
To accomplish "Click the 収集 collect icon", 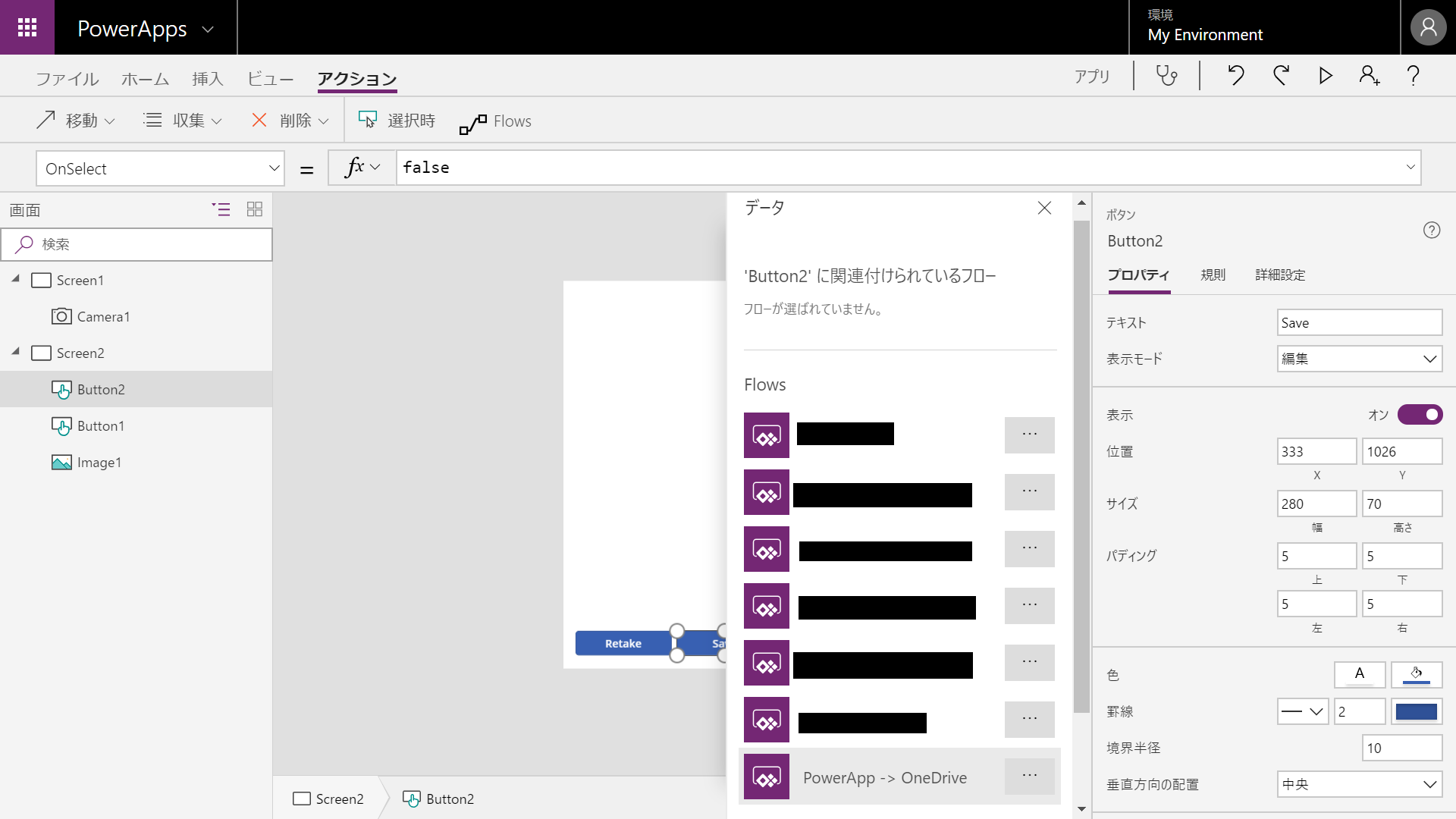I will 152,120.
